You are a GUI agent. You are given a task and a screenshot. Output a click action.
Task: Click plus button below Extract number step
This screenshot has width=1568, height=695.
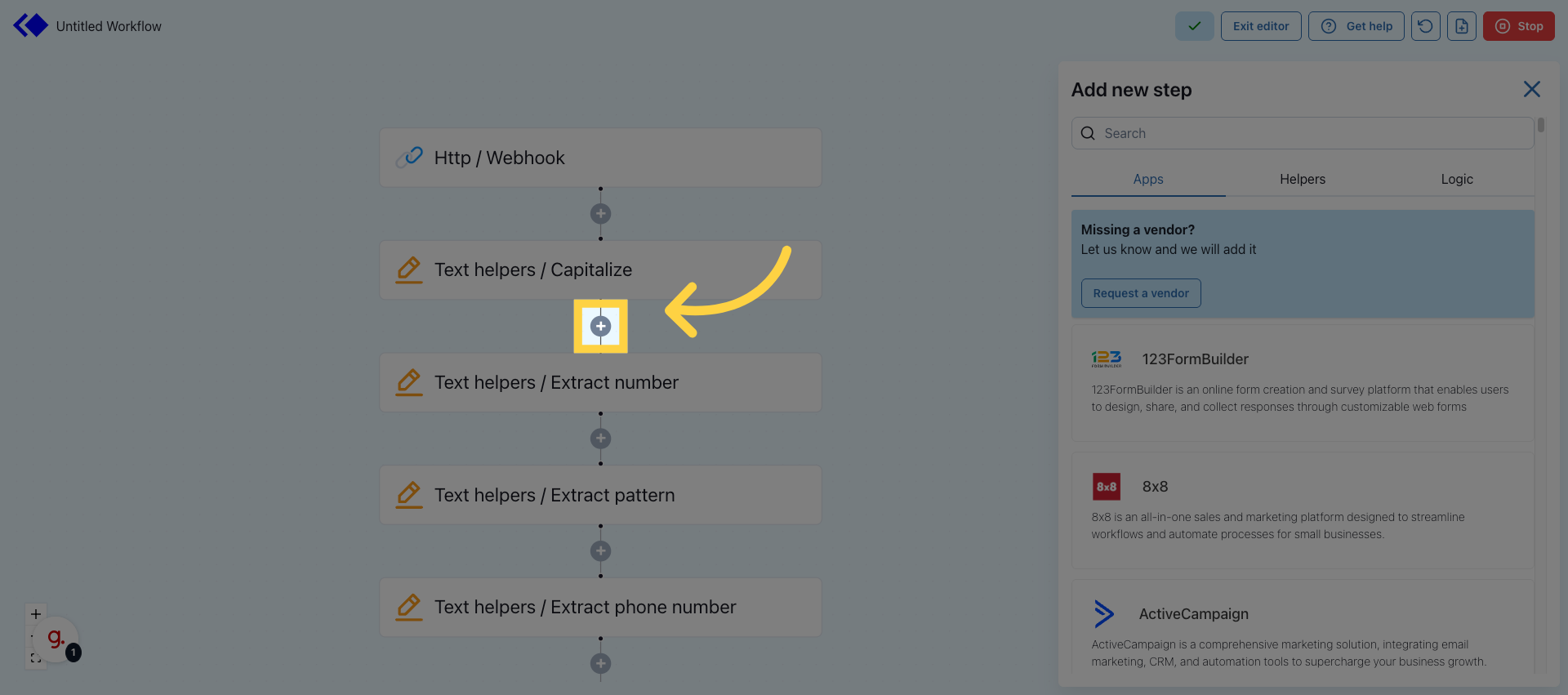coord(600,439)
